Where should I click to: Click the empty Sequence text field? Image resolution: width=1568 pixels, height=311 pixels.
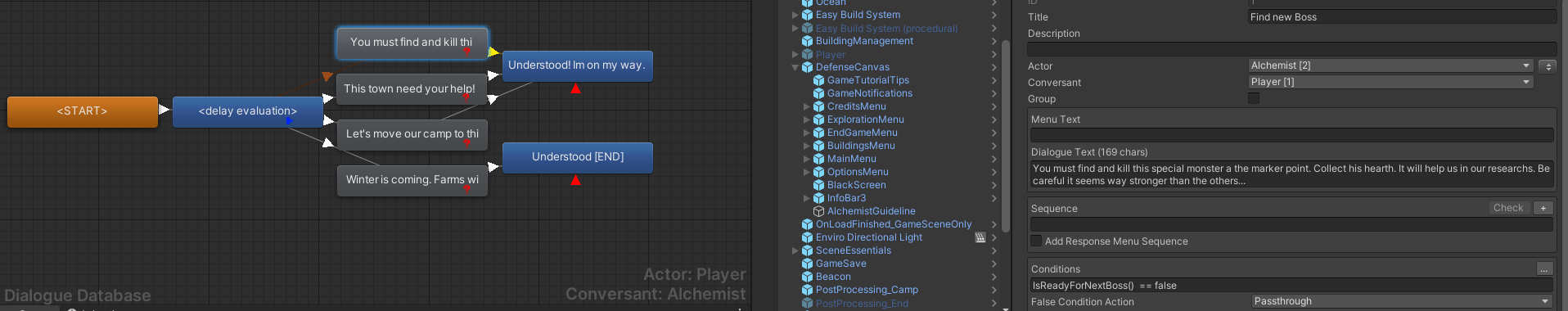click(x=1292, y=223)
